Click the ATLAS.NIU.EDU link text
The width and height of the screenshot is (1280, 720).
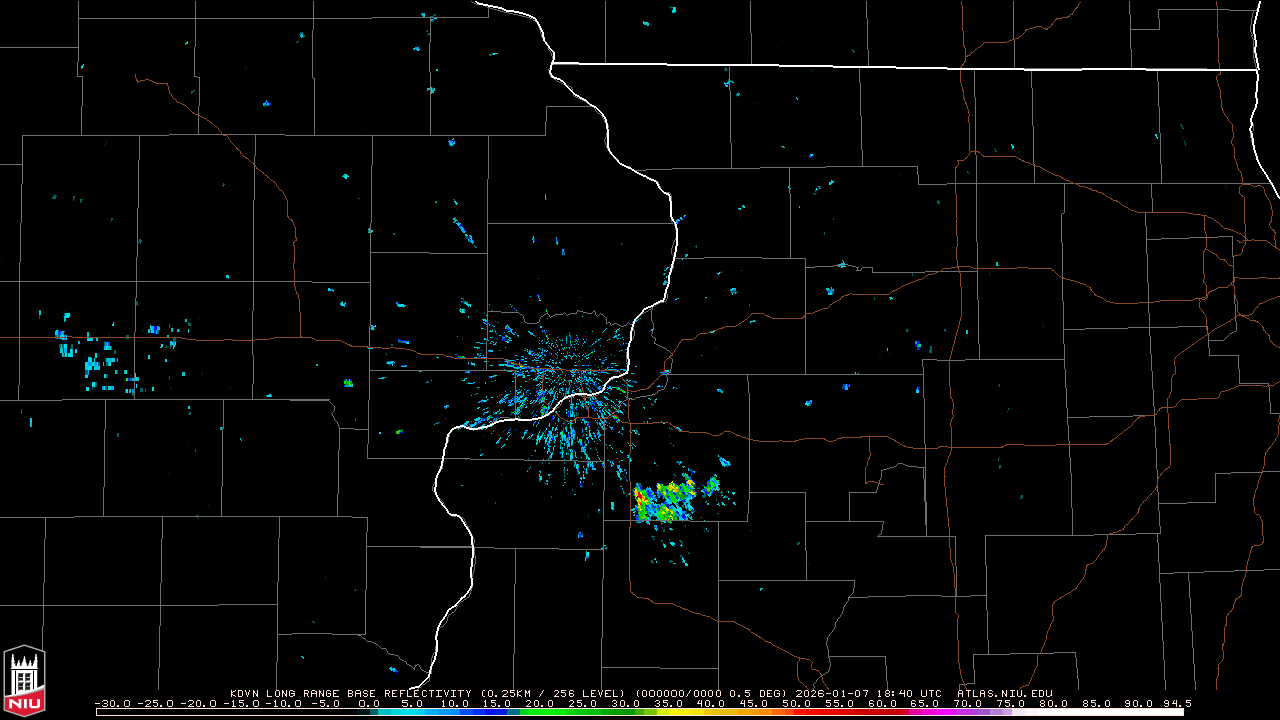pyautogui.click(x=1004, y=693)
